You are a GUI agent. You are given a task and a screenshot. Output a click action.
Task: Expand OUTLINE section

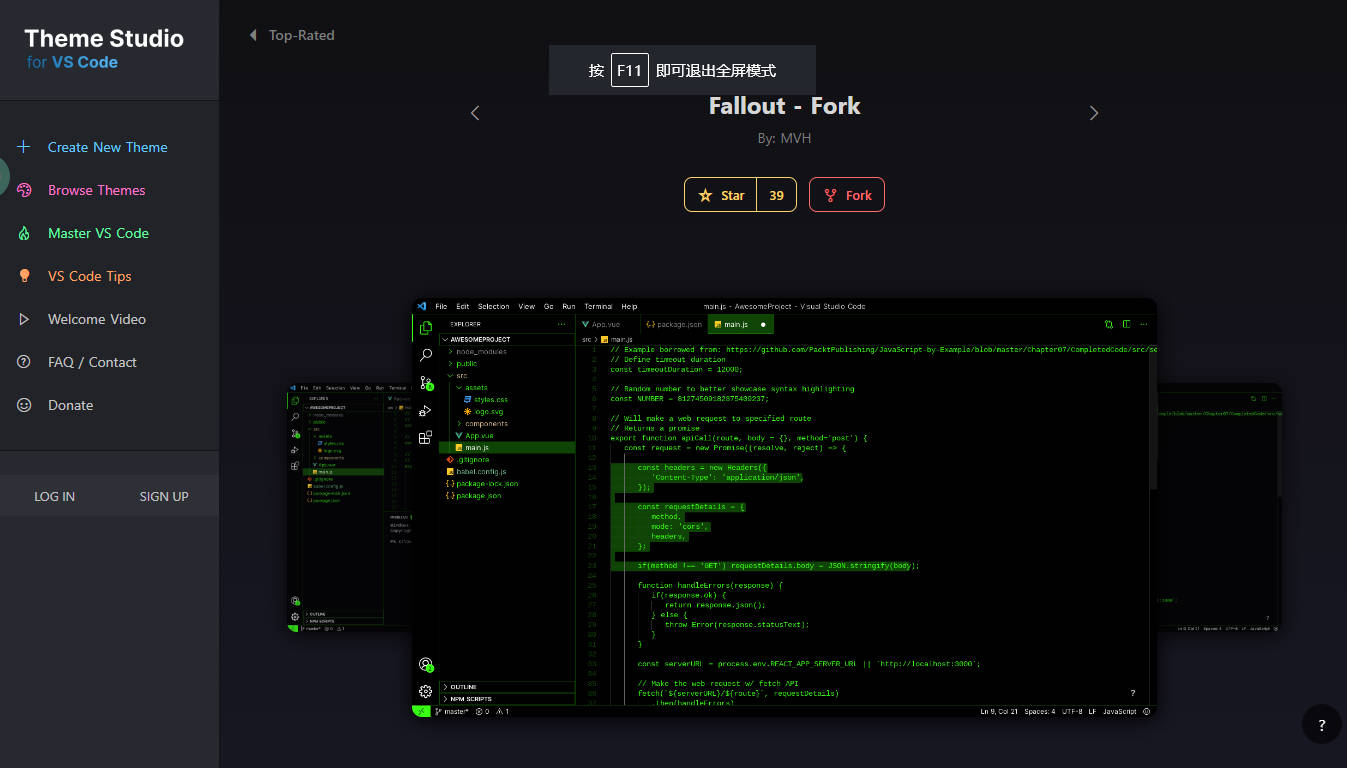pyautogui.click(x=507, y=687)
